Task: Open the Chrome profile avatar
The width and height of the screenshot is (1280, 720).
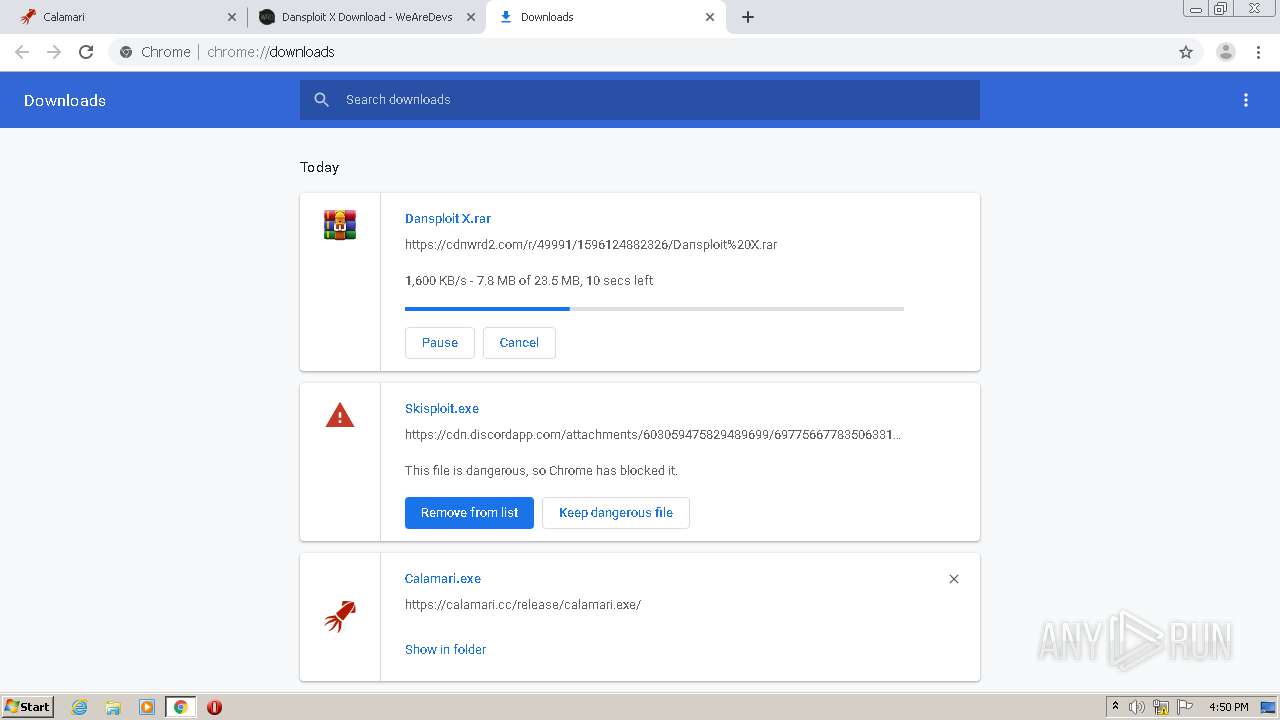Action: 1226,52
